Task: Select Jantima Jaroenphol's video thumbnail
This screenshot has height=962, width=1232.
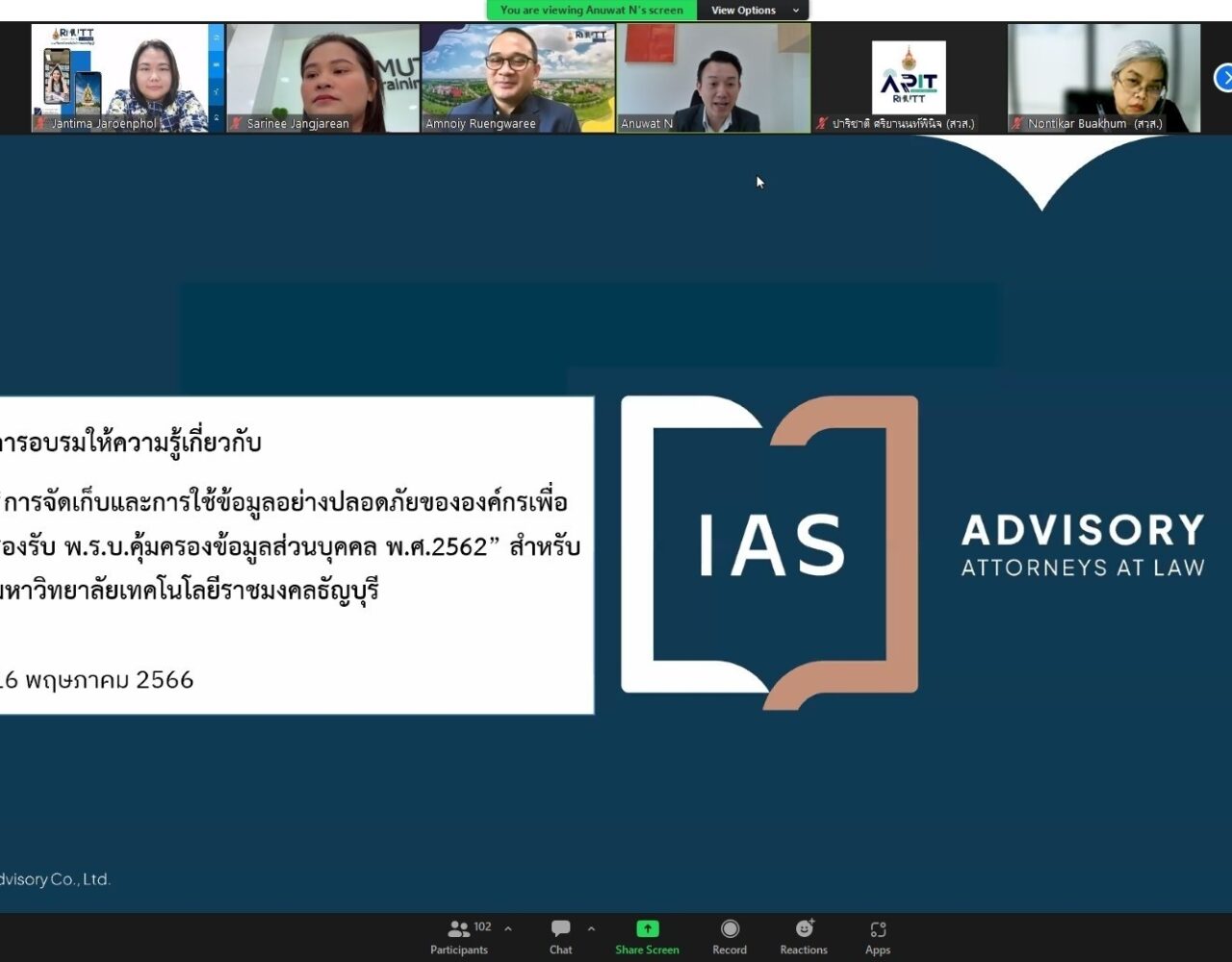Action: [x=127, y=78]
